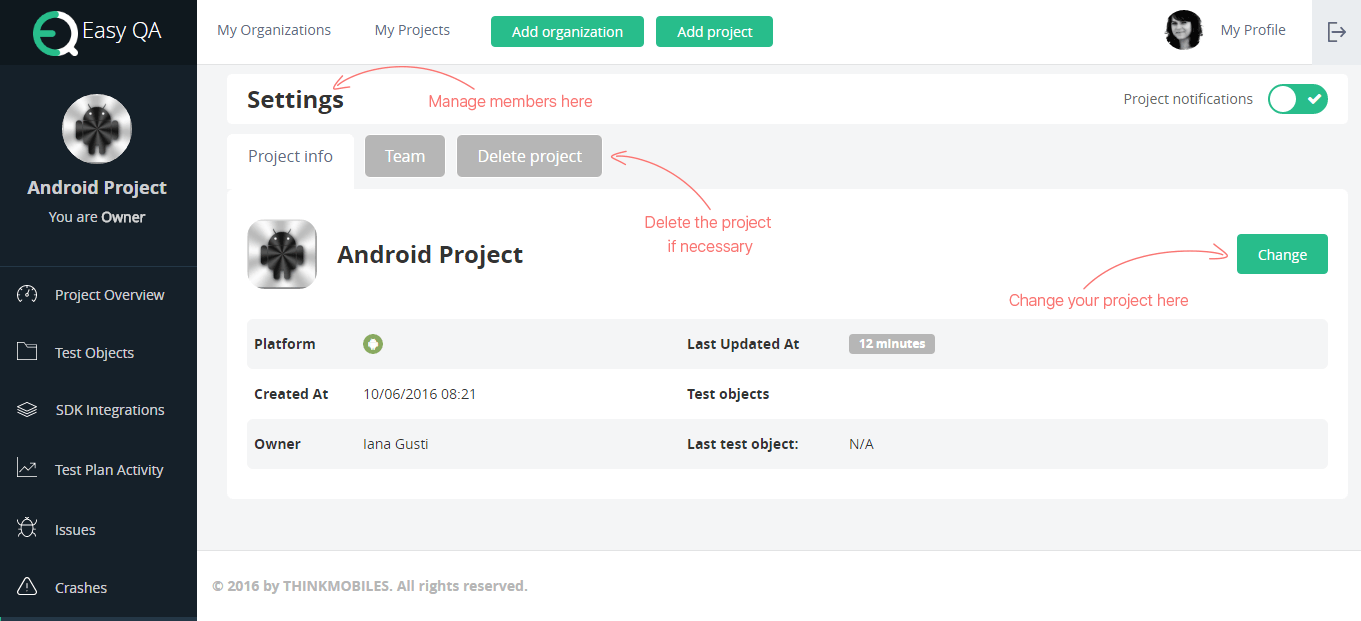
Task: Toggle Project notifications switch
Action: (x=1298, y=99)
